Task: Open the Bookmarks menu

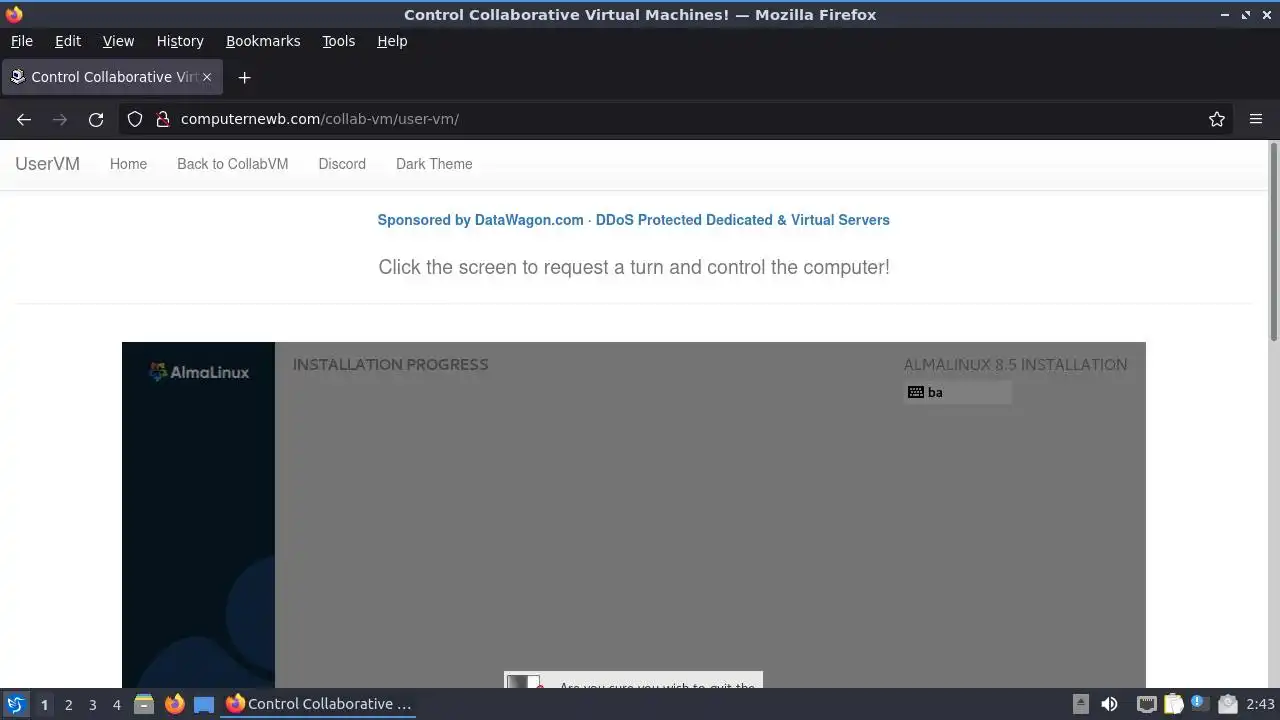Action: point(263,41)
